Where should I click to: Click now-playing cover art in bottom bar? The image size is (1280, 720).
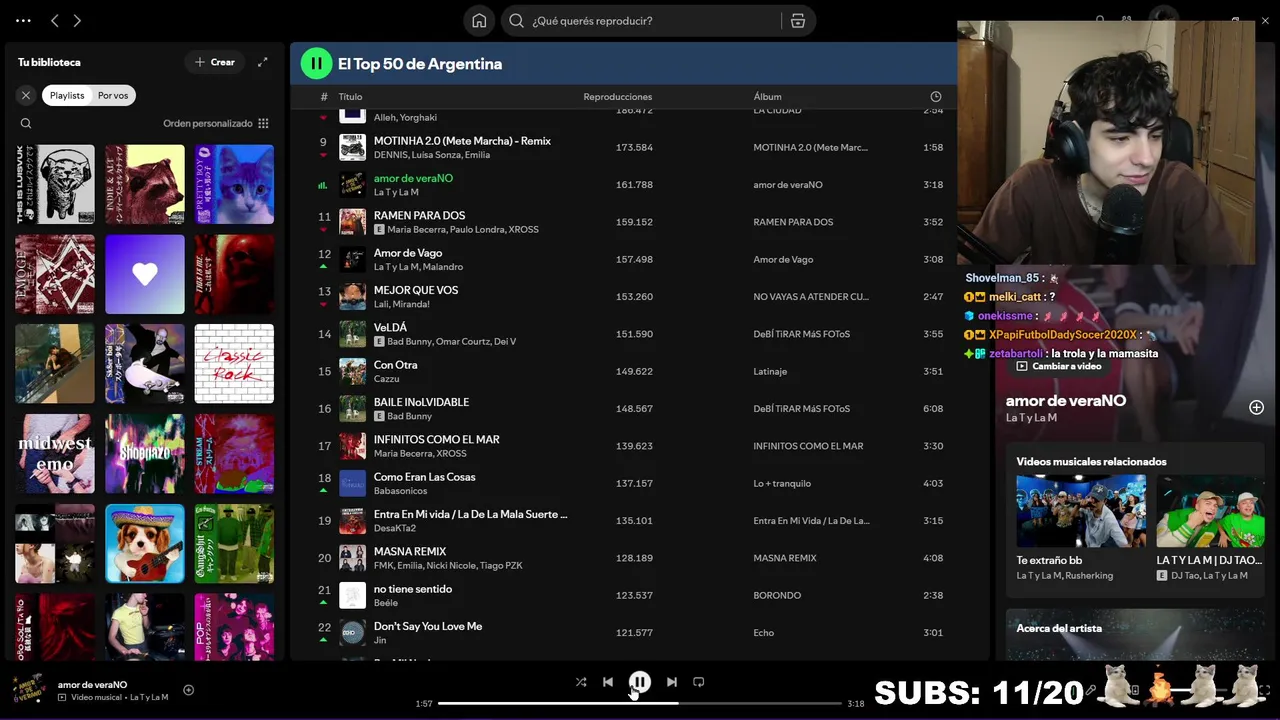point(28,690)
